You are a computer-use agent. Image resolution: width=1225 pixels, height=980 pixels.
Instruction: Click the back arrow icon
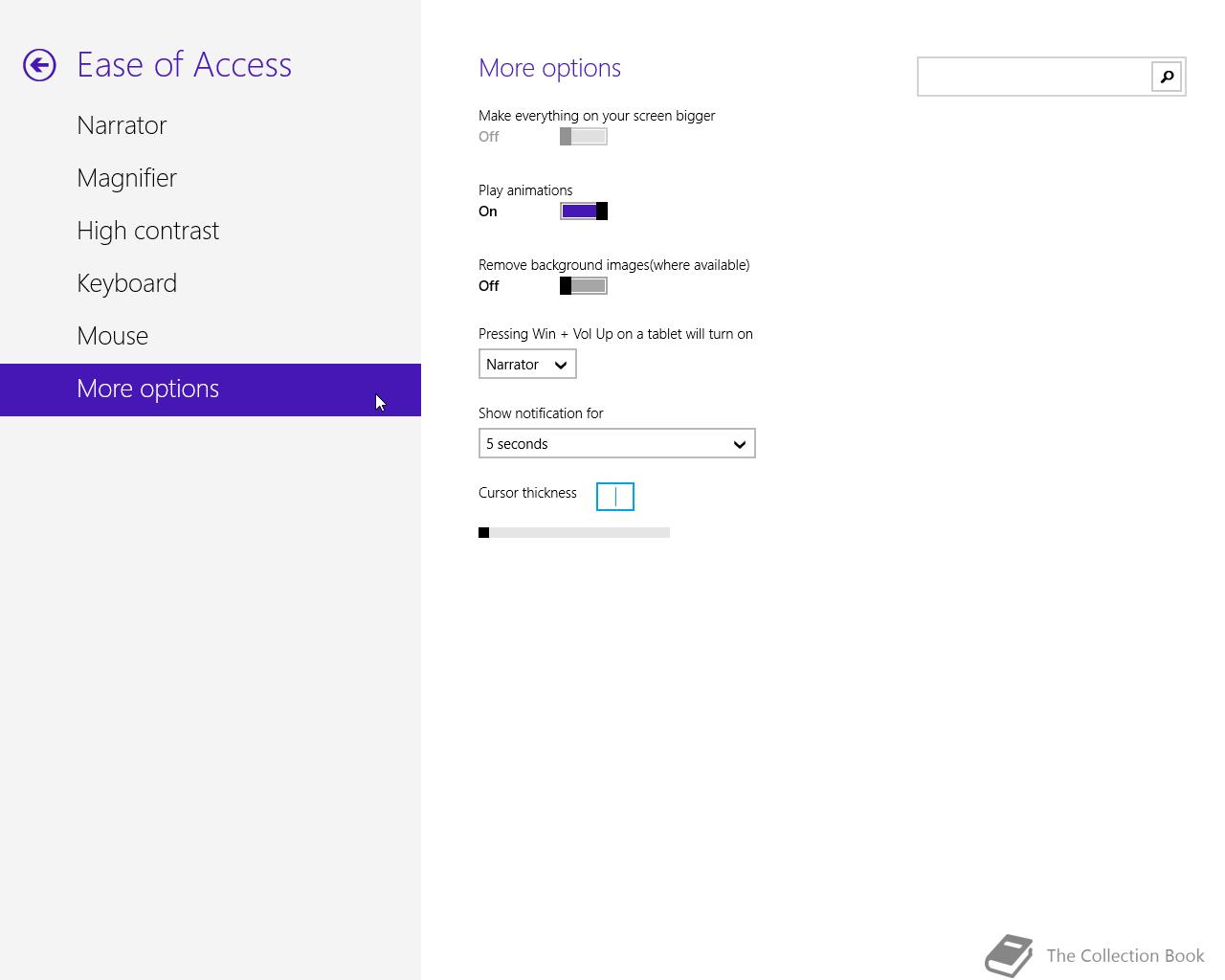[x=39, y=65]
